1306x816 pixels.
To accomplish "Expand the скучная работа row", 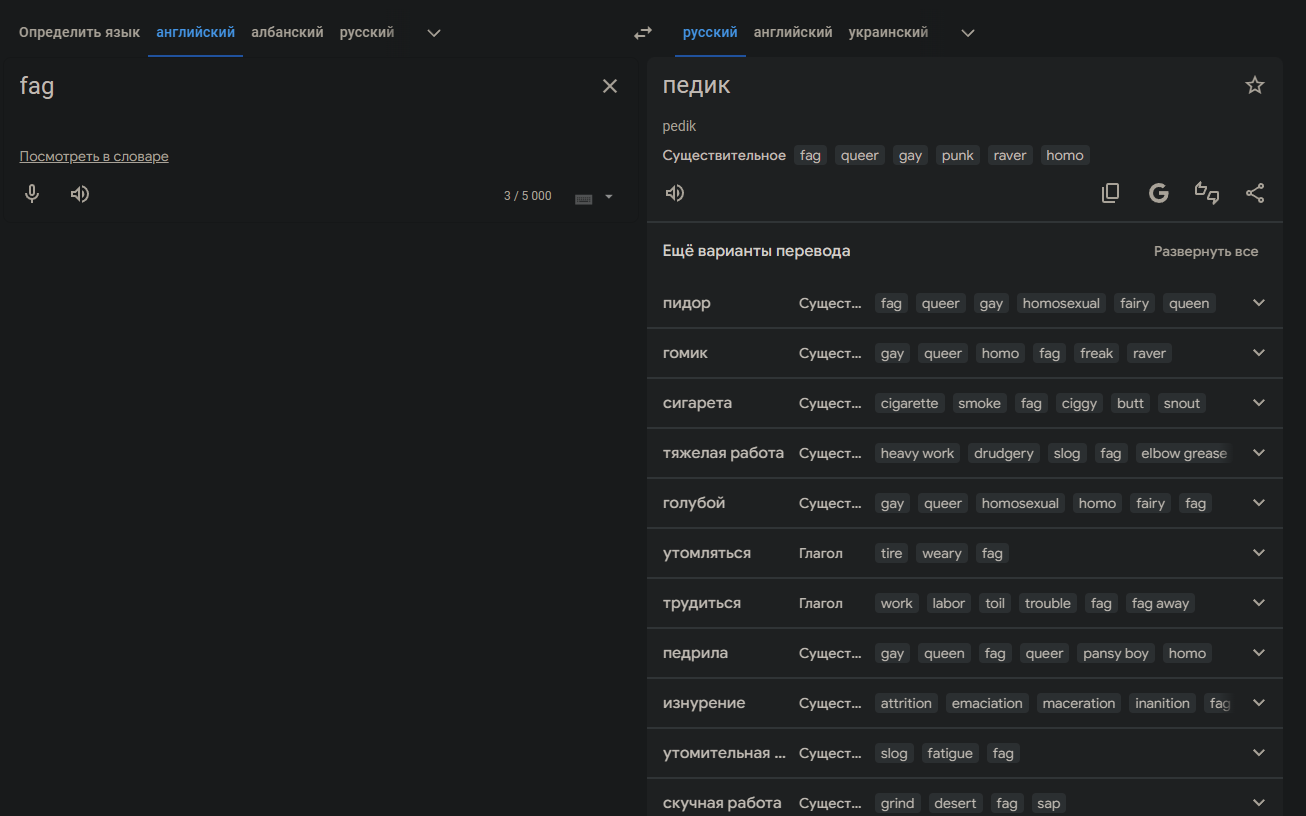I will click(x=1259, y=803).
